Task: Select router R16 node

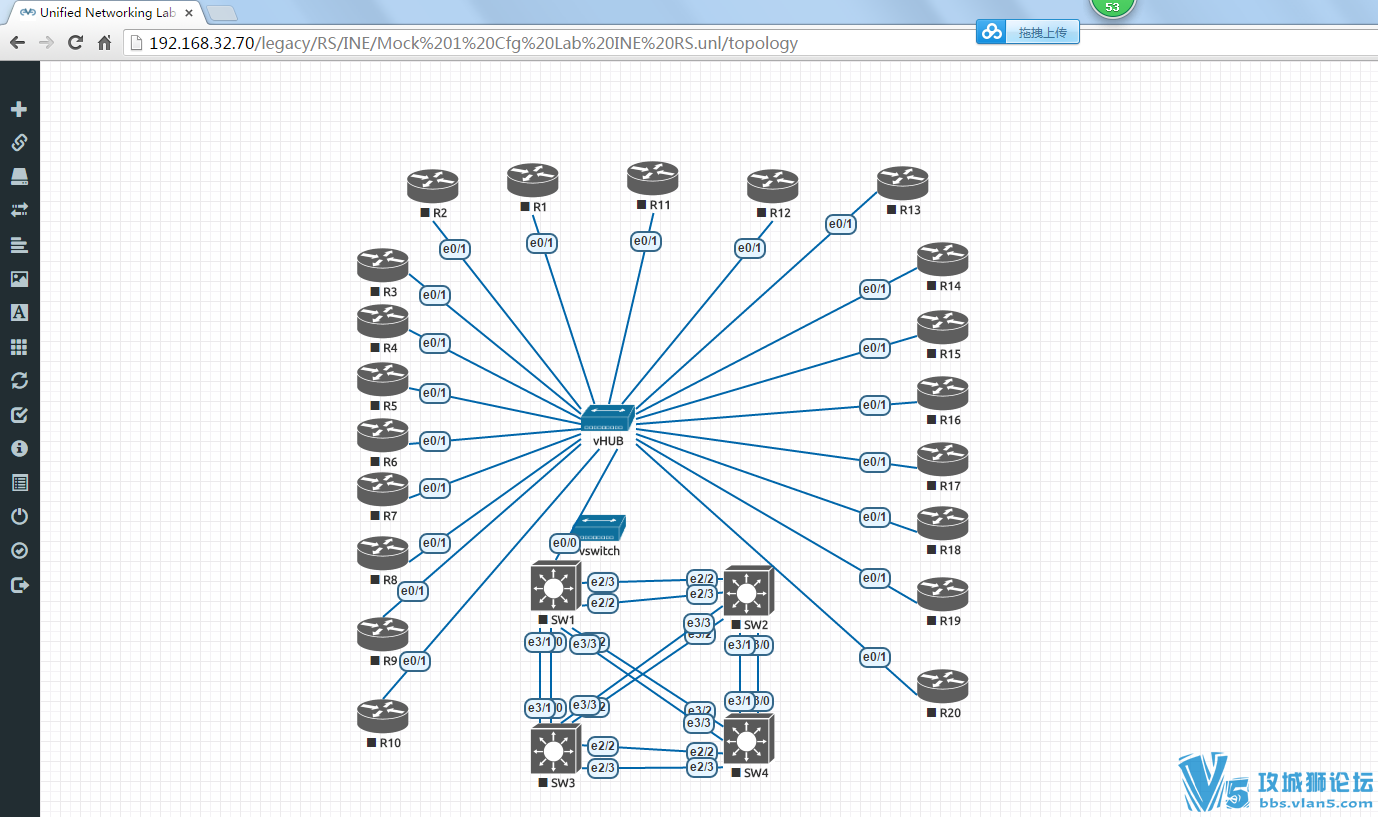Action: pos(942,393)
